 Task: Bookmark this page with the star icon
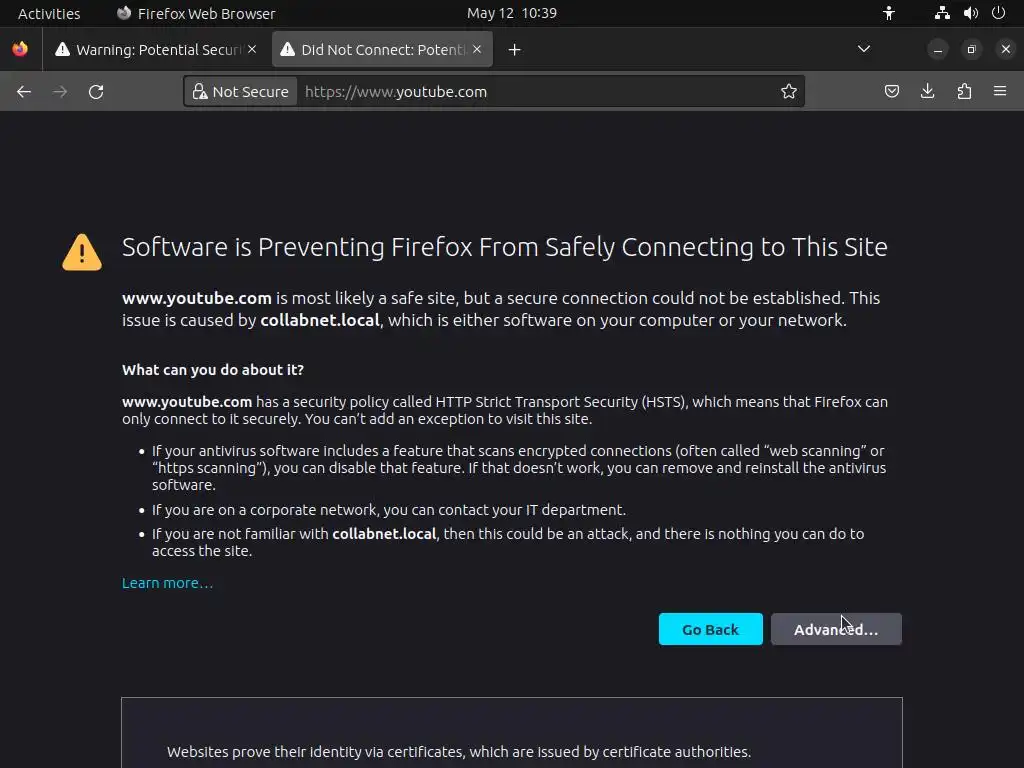tap(789, 92)
